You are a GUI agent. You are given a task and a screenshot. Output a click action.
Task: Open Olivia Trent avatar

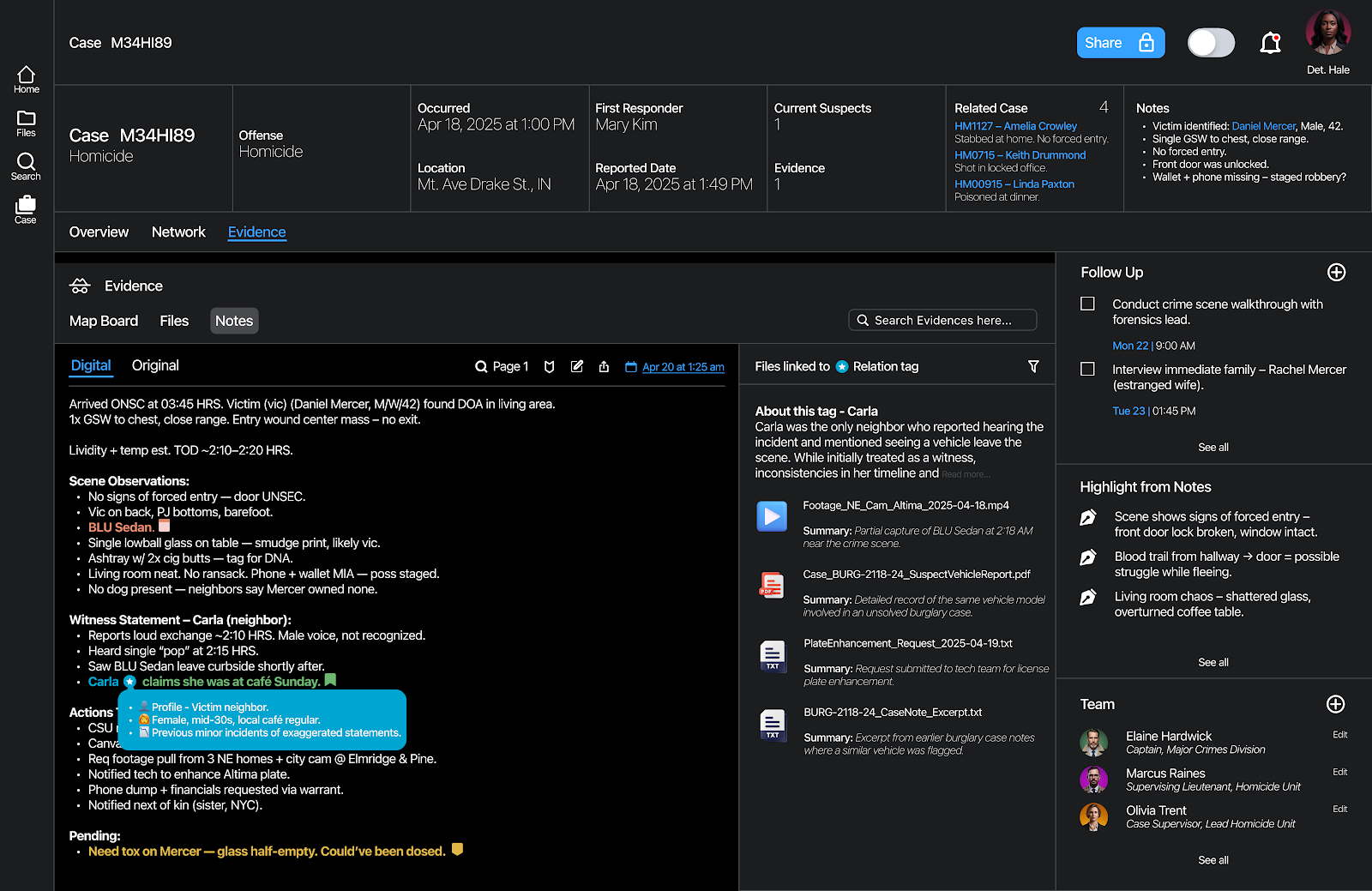[1093, 817]
